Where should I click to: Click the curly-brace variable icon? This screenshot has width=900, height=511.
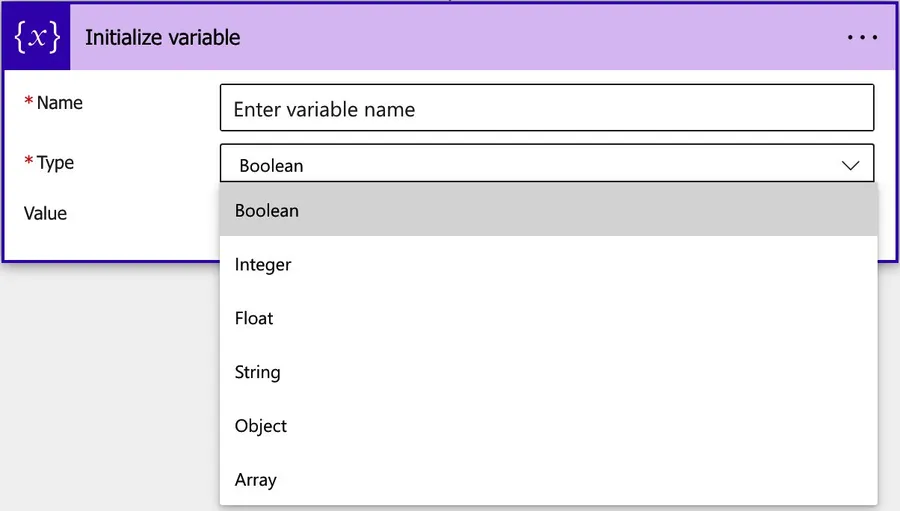click(x=37, y=38)
